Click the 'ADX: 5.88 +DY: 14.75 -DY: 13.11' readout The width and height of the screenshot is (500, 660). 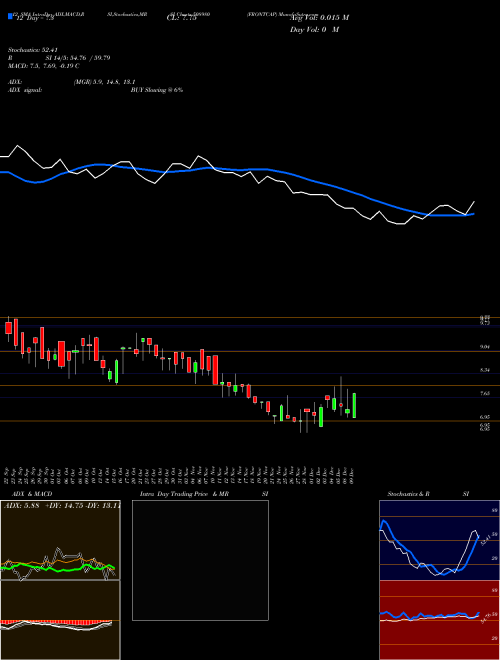[x=62, y=506]
